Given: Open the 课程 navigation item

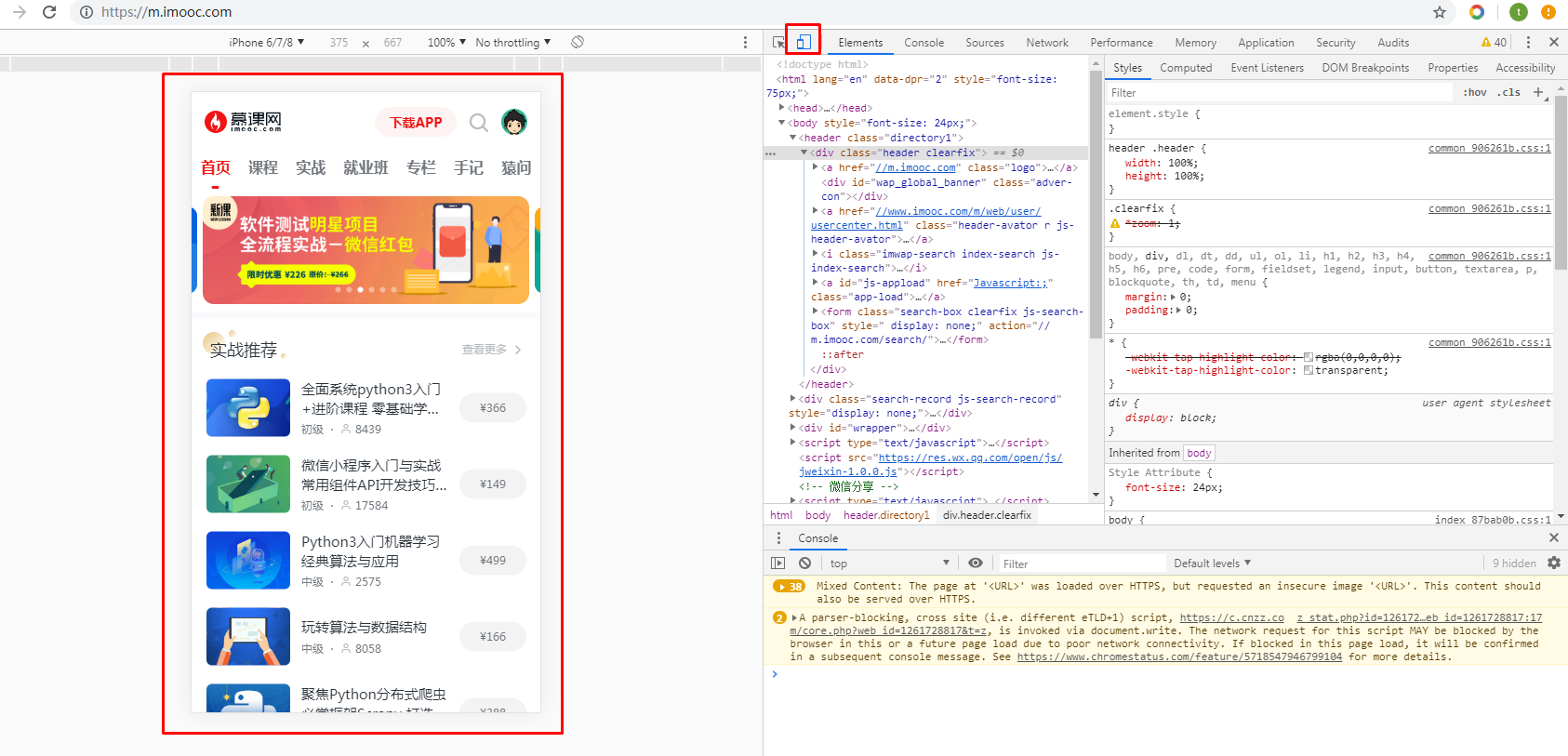Looking at the screenshot, I should [x=263, y=167].
